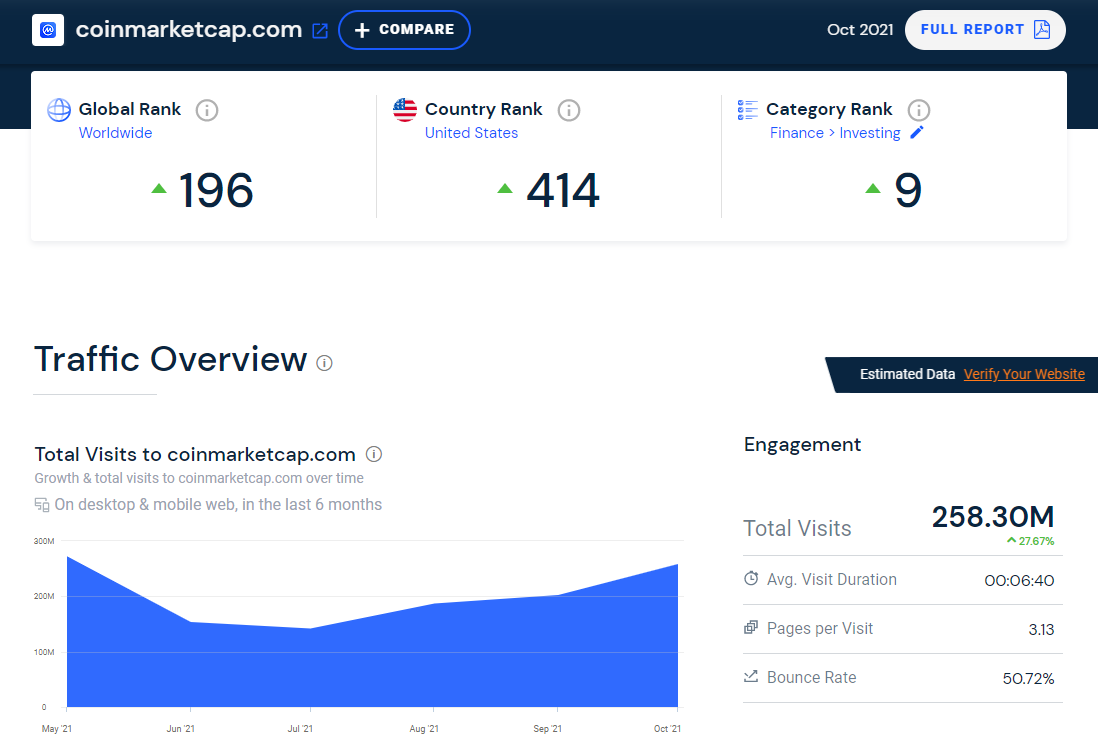Click info icon beside Country Rank
The height and width of the screenshot is (744, 1098).
568,110
